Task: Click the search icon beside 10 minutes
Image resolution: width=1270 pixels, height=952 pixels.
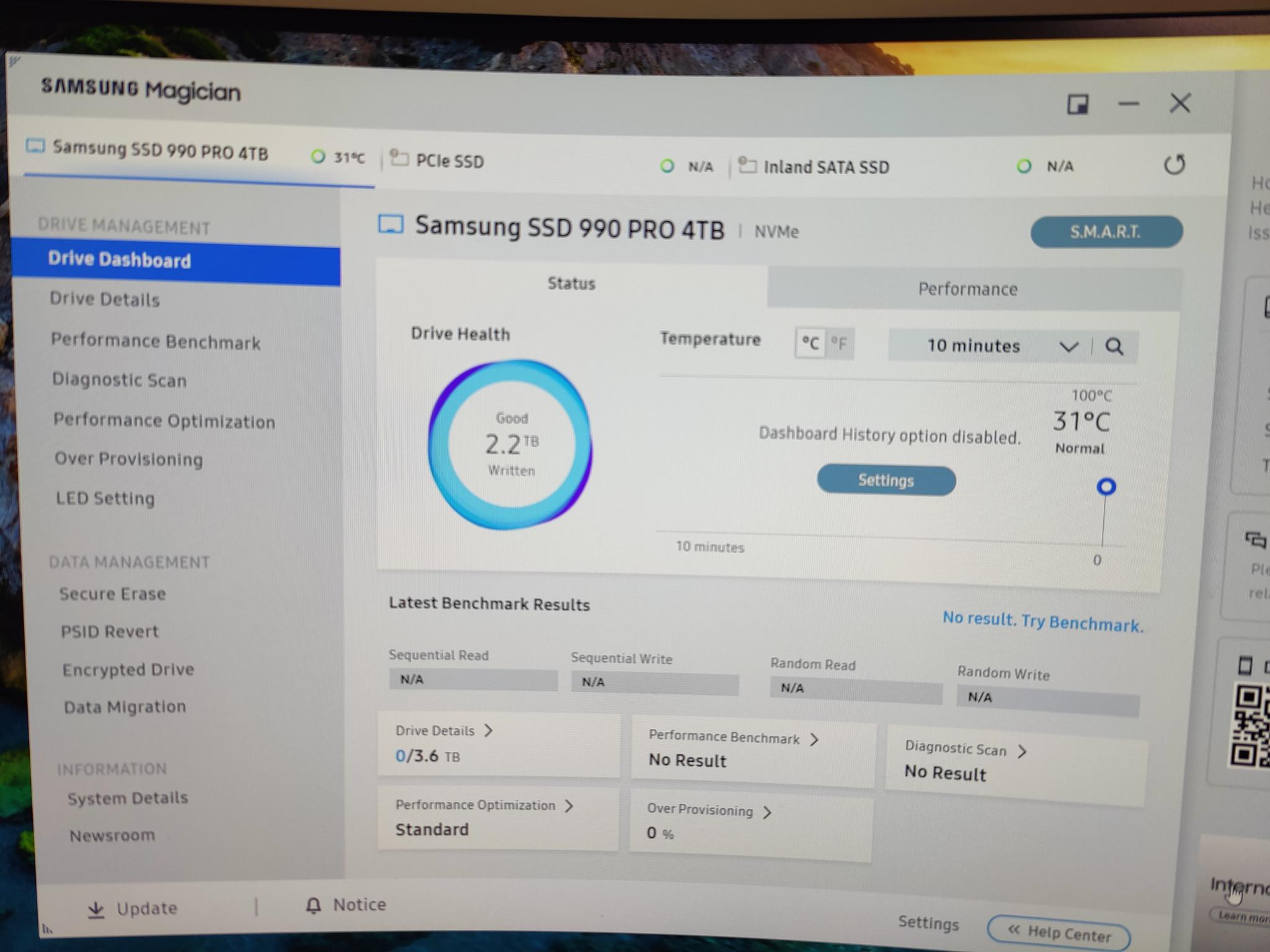Action: (x=1114, y=346)
